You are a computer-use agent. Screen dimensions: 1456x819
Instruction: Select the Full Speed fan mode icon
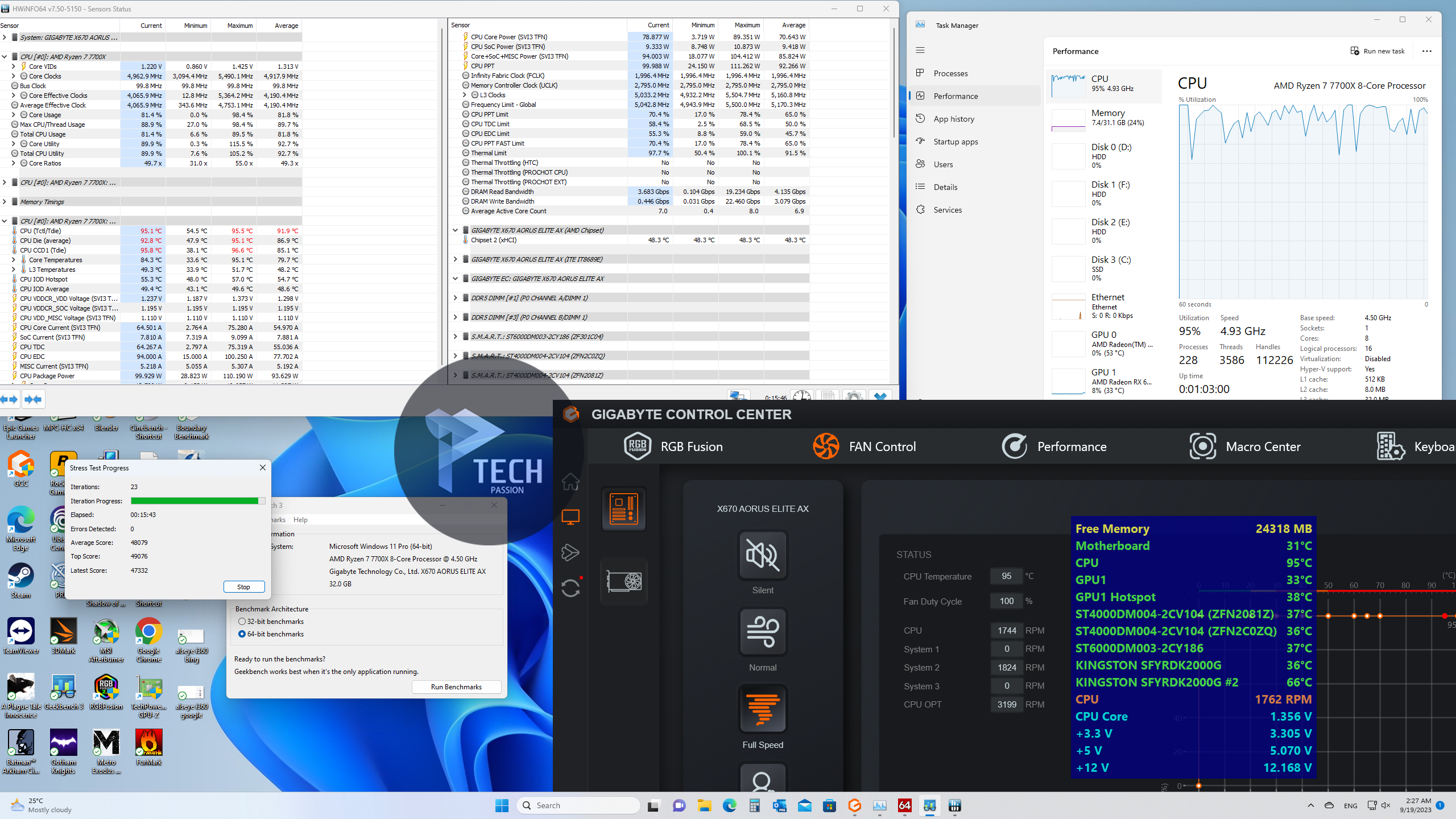coord(763,709)
